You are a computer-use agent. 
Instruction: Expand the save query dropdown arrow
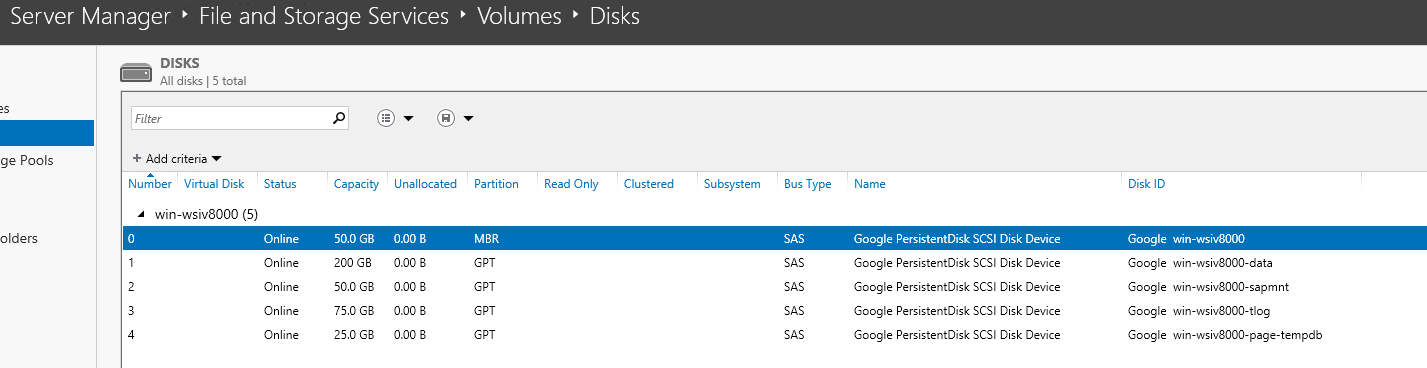[x=468, y=119]
